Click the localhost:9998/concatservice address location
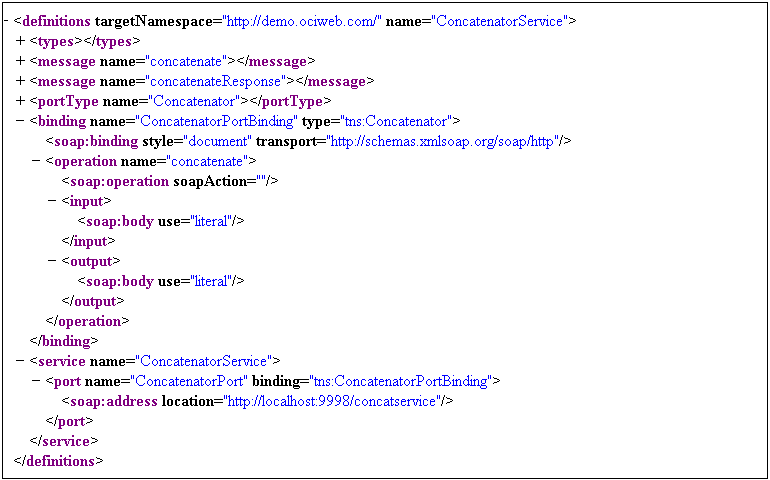 (332, 401)
